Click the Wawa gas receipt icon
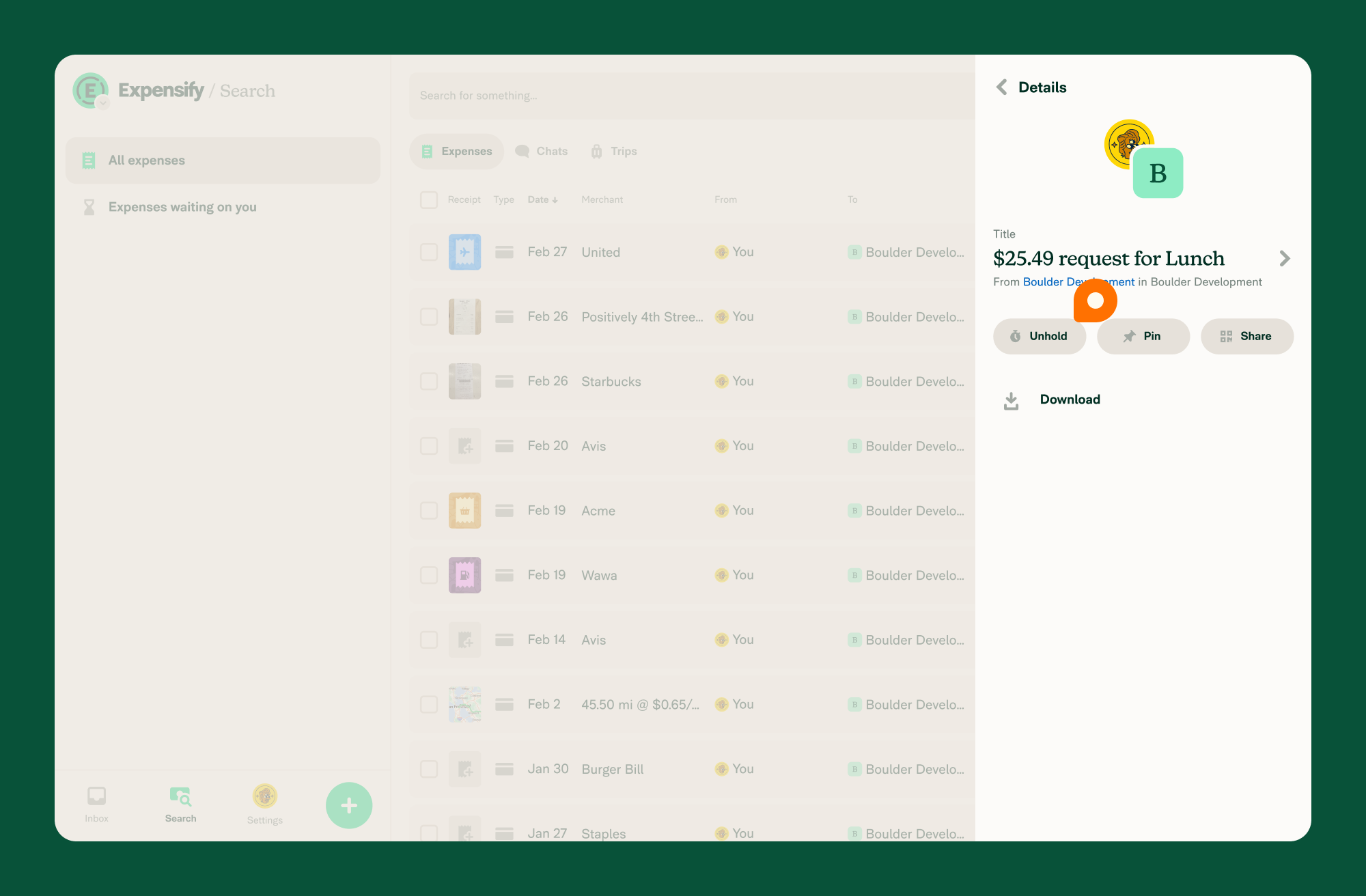1366x896 pixels. click(x=464, y=575)
